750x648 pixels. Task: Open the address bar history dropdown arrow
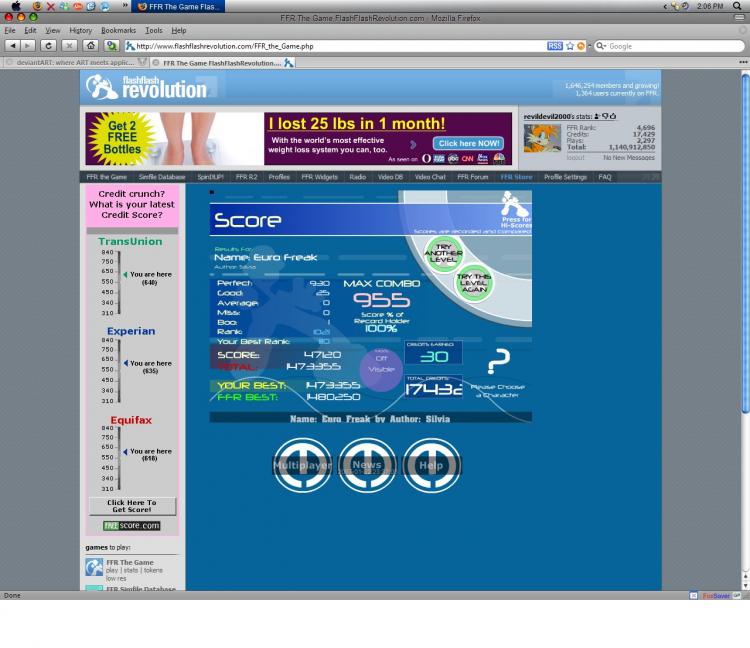590,46
